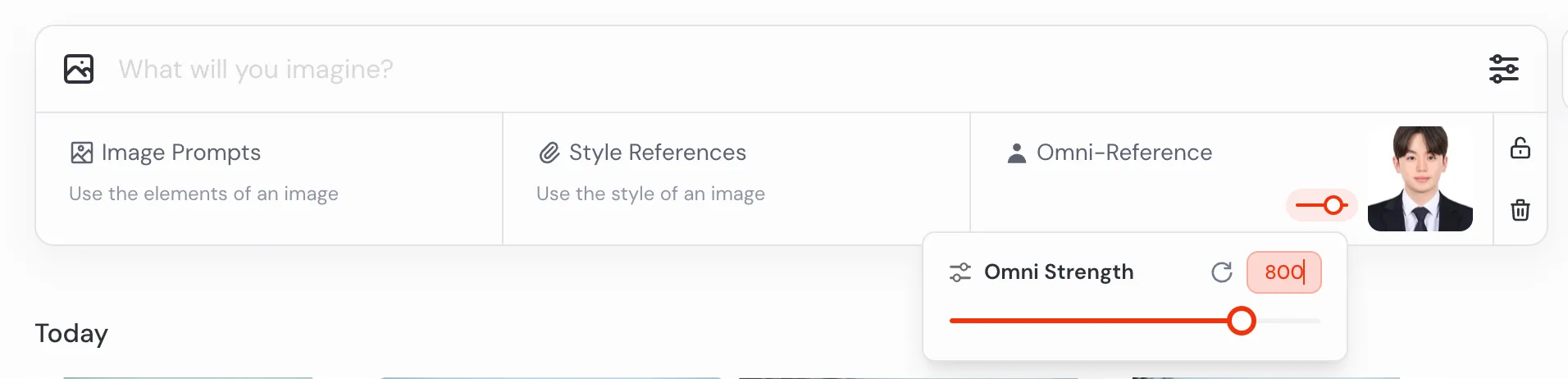Select the Style References section title

[x=657, y=153]
